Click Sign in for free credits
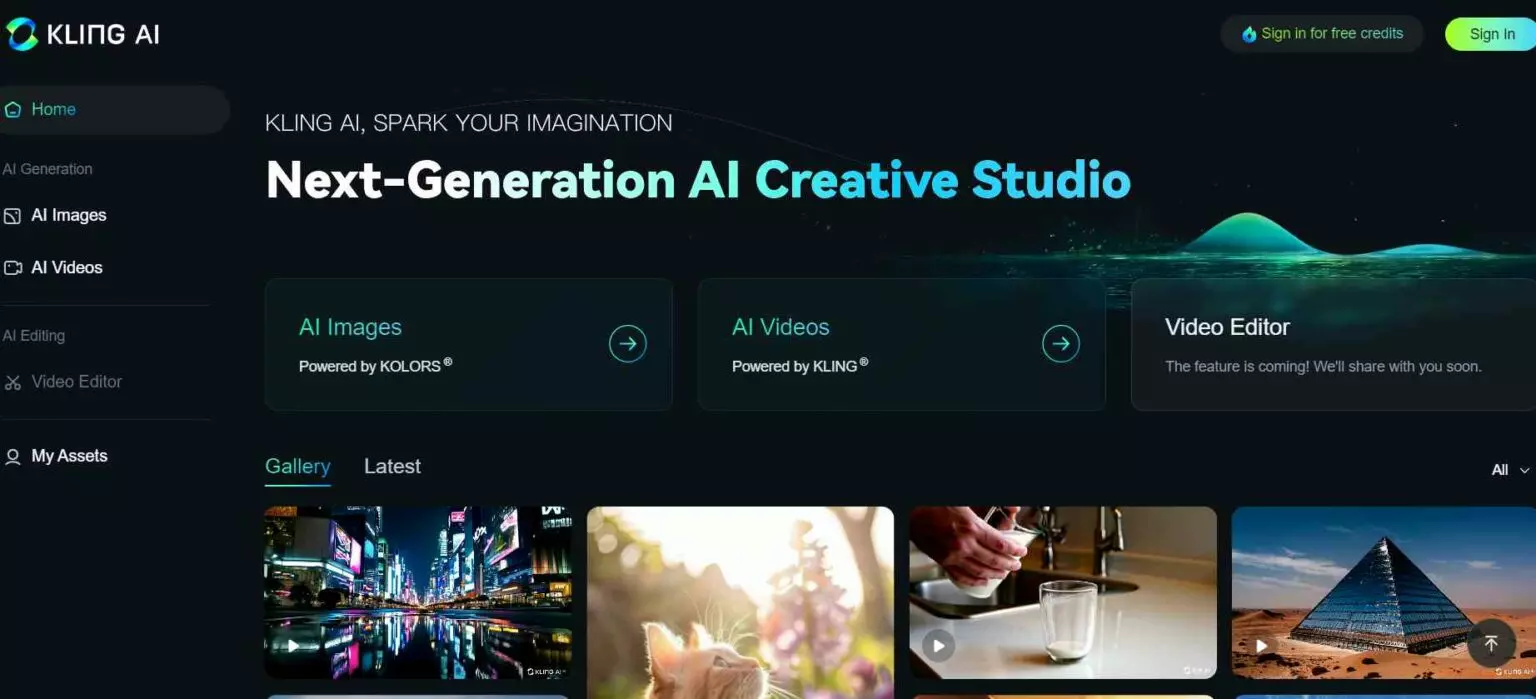 [1322, 34]
